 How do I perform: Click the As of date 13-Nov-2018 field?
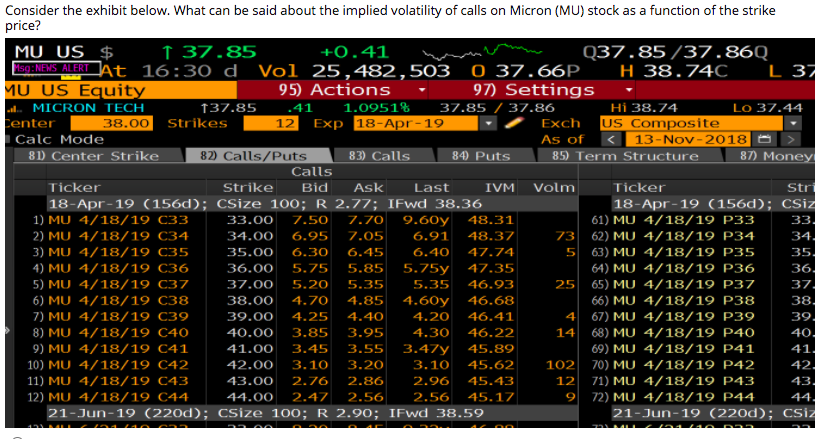687,139
